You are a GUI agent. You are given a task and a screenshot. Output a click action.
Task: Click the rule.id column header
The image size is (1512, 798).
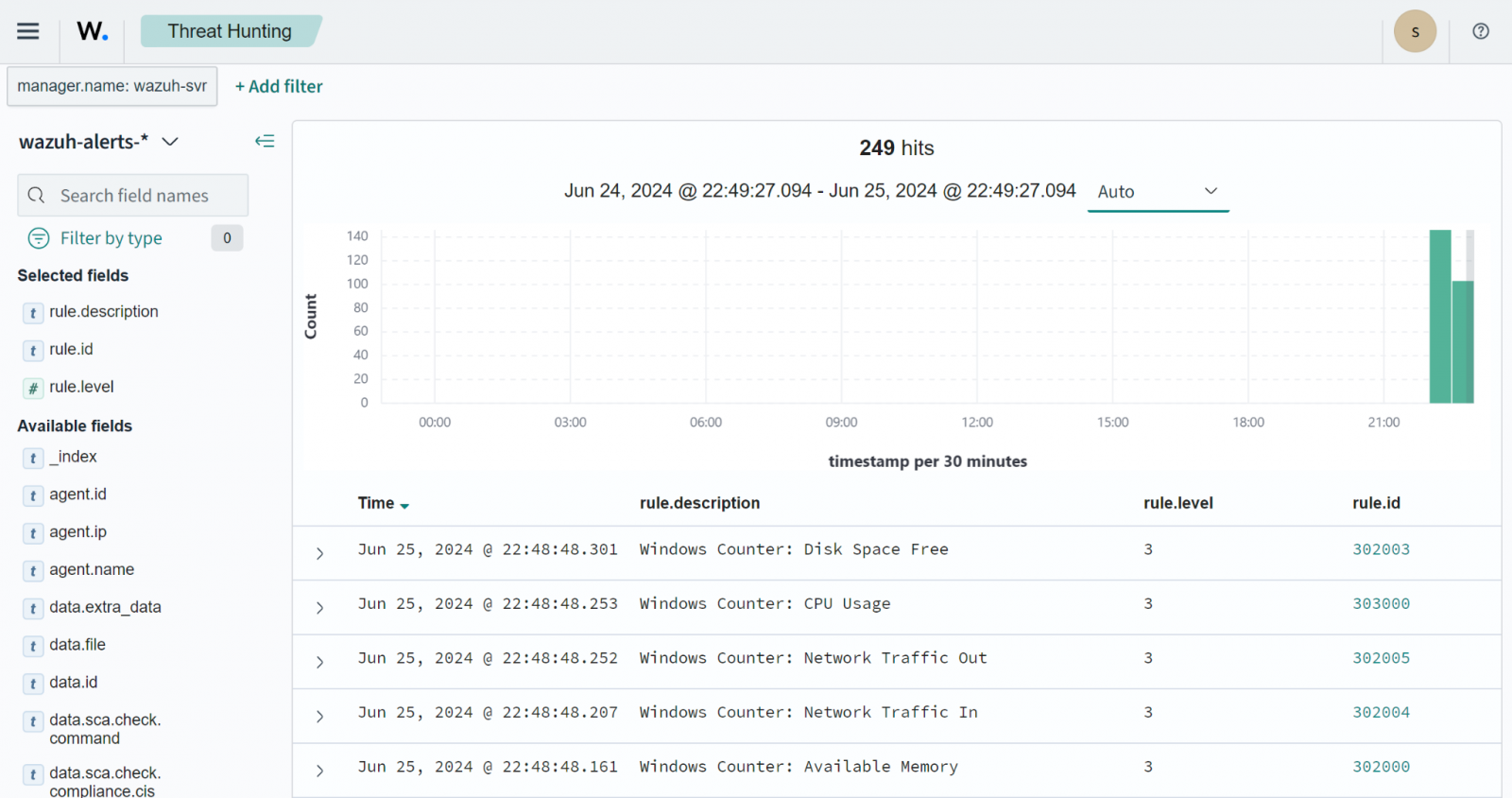click(x=1376, y=503)
